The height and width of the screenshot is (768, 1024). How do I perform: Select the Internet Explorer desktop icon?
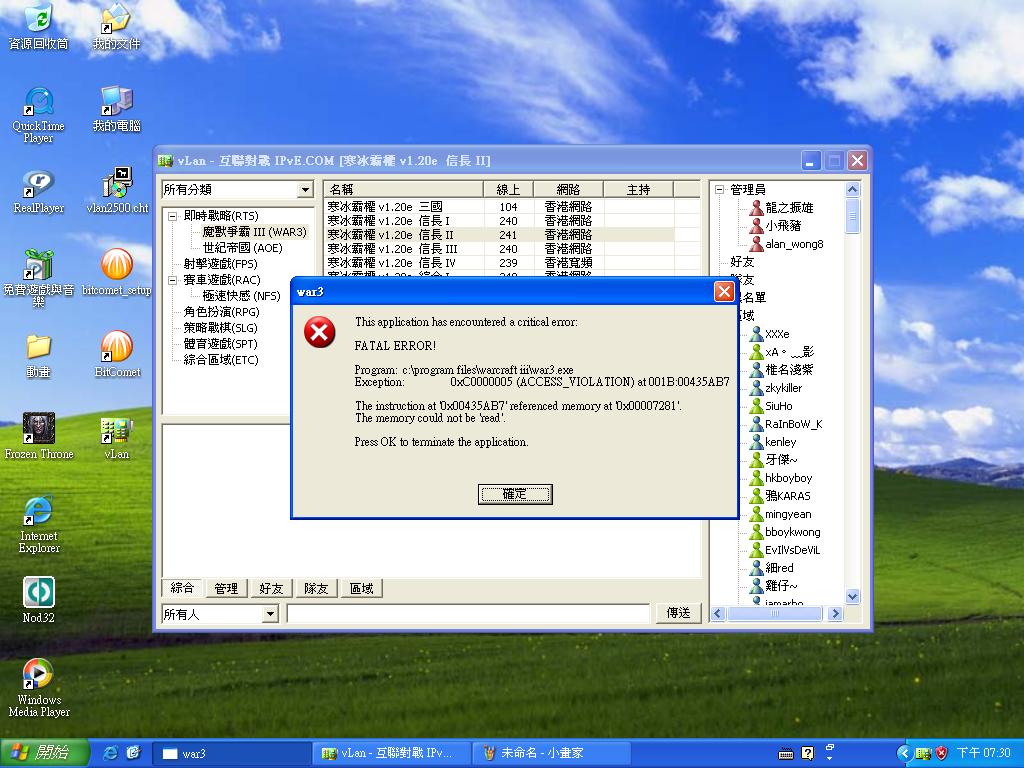point(39,525)
